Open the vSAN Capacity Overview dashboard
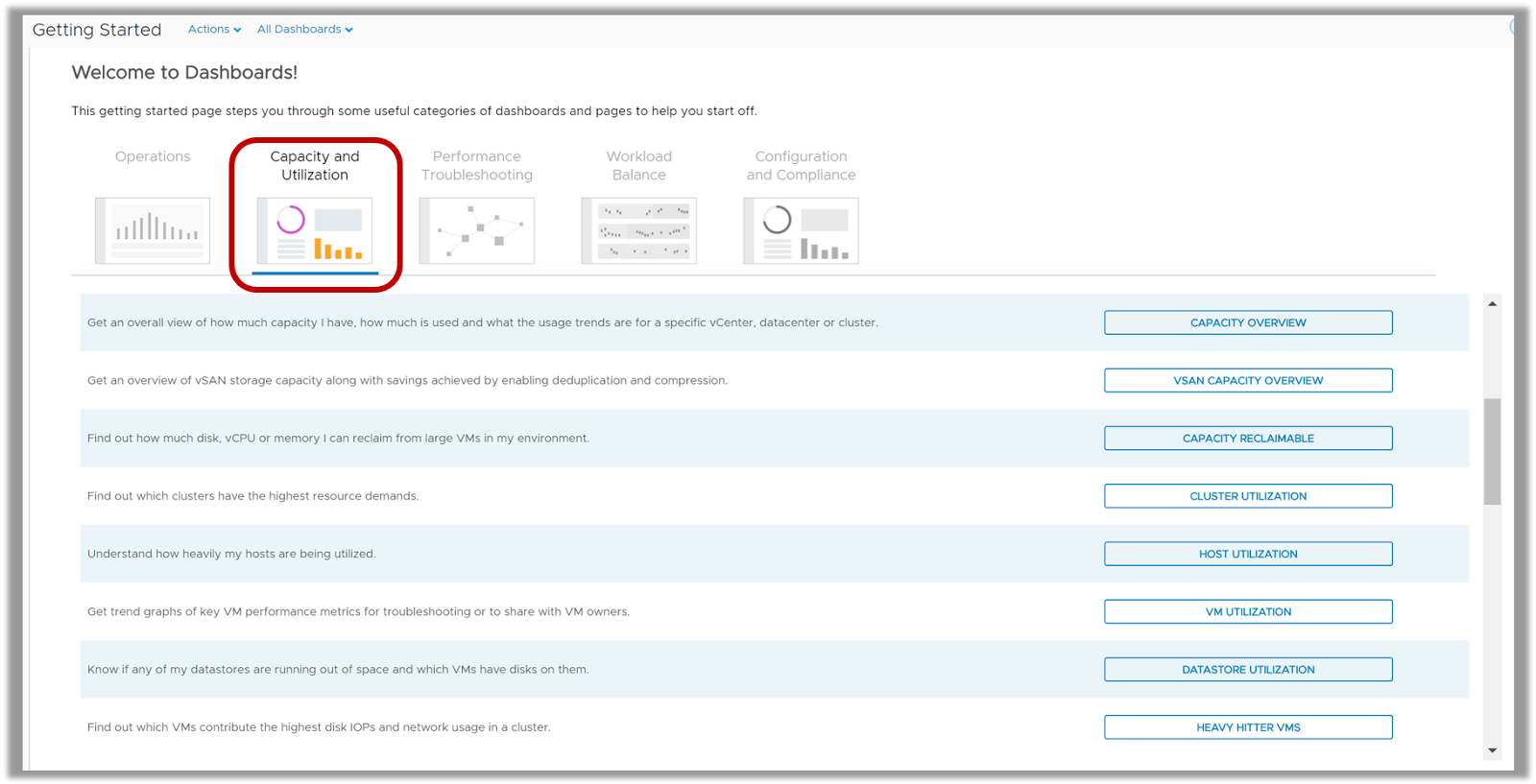The width and height of the screenshot is (1536, 784). click(1248, 380)
